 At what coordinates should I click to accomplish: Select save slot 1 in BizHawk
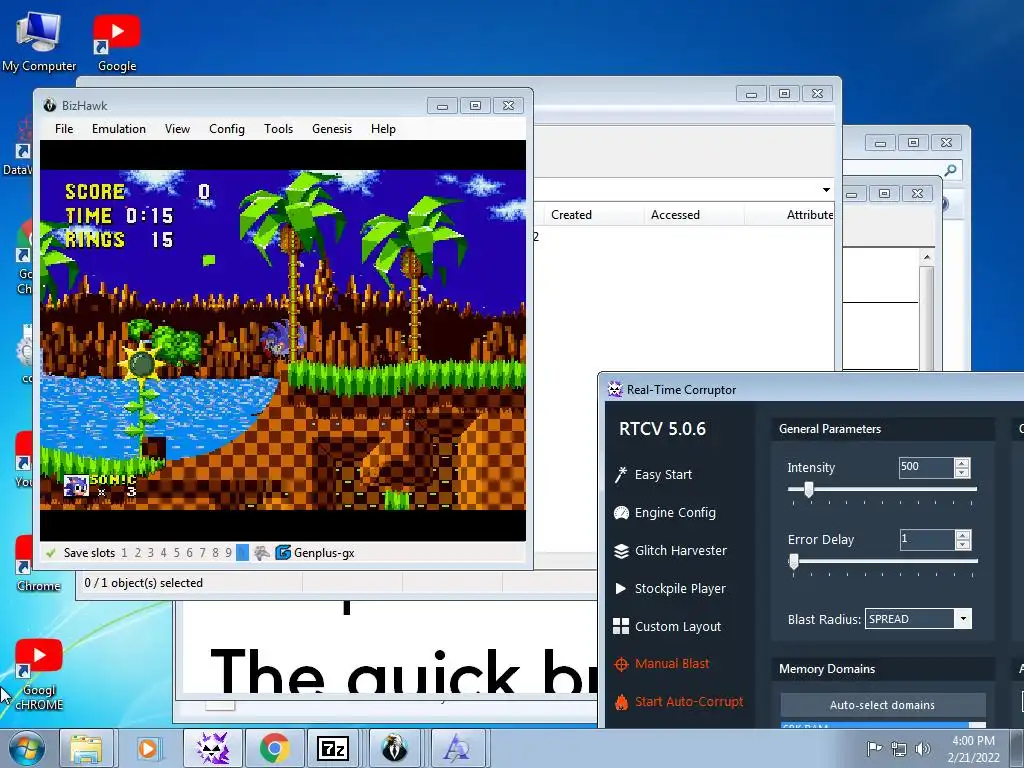click(x=124, y=552)
